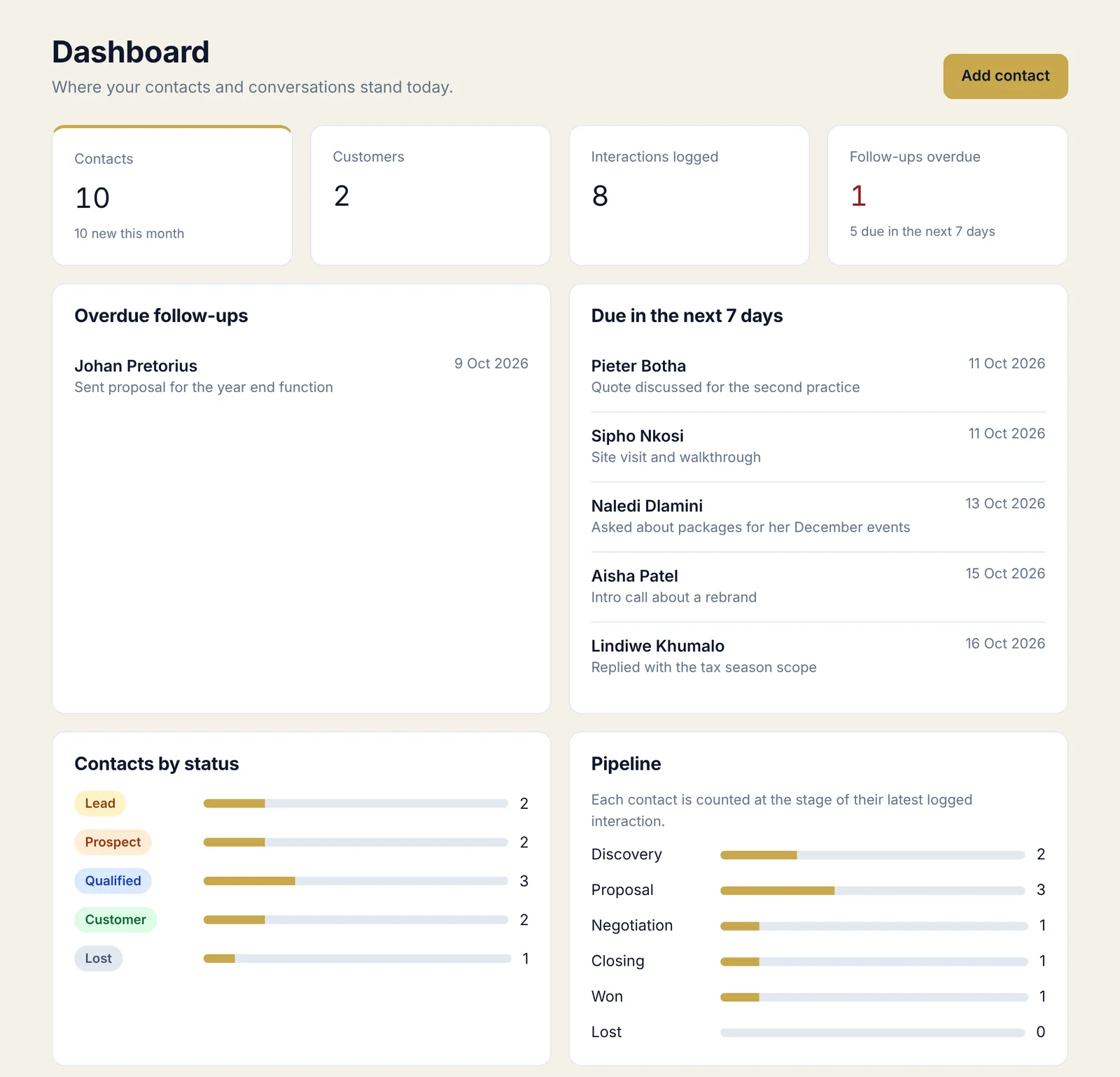Image resolution: width=1120 pixels, height=1077 pixels.
Task: Click the '13 Oct 2026' date
Action: (1005, 503)
